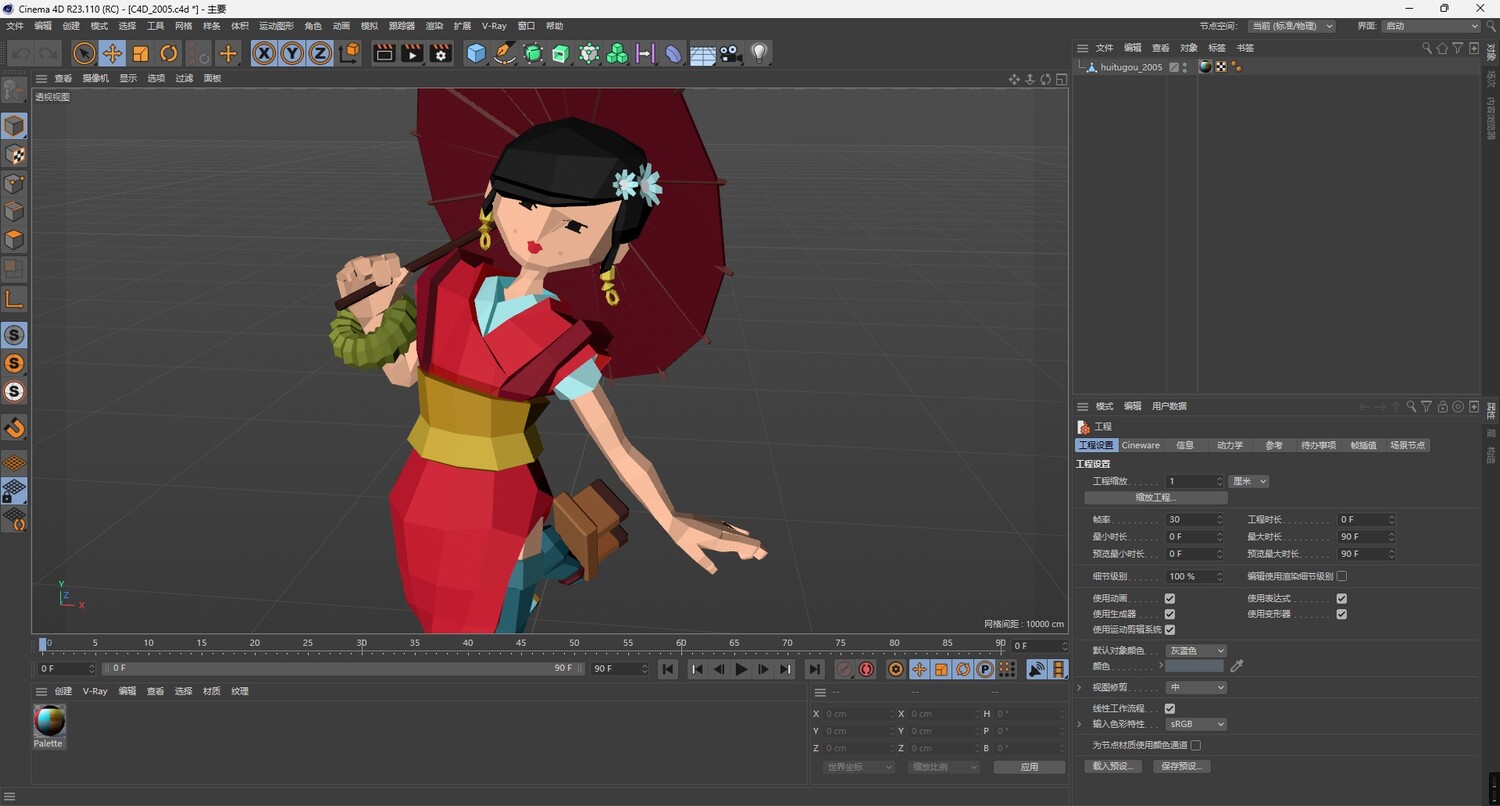Open the 渲染 menu in menu bar
The image size is (1500, 806).
[x=434, y=26]
